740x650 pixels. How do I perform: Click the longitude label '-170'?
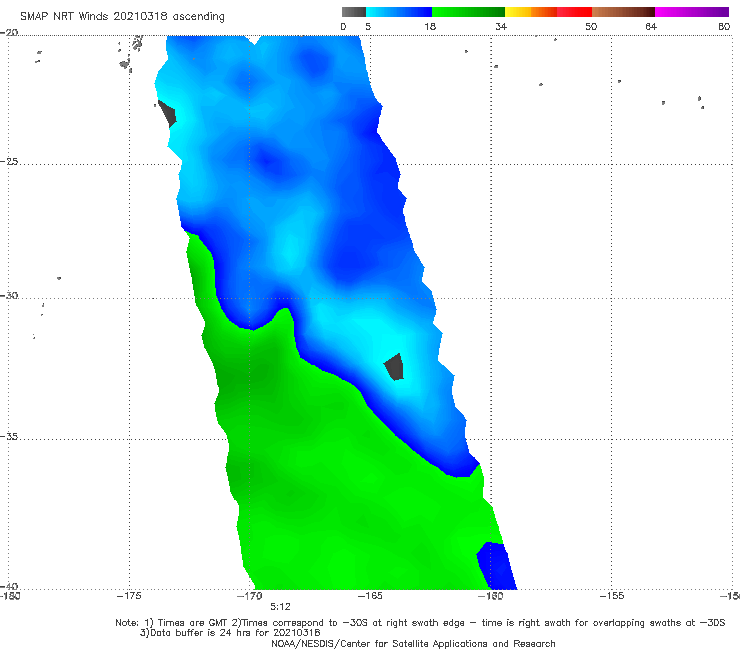[249, 596]
